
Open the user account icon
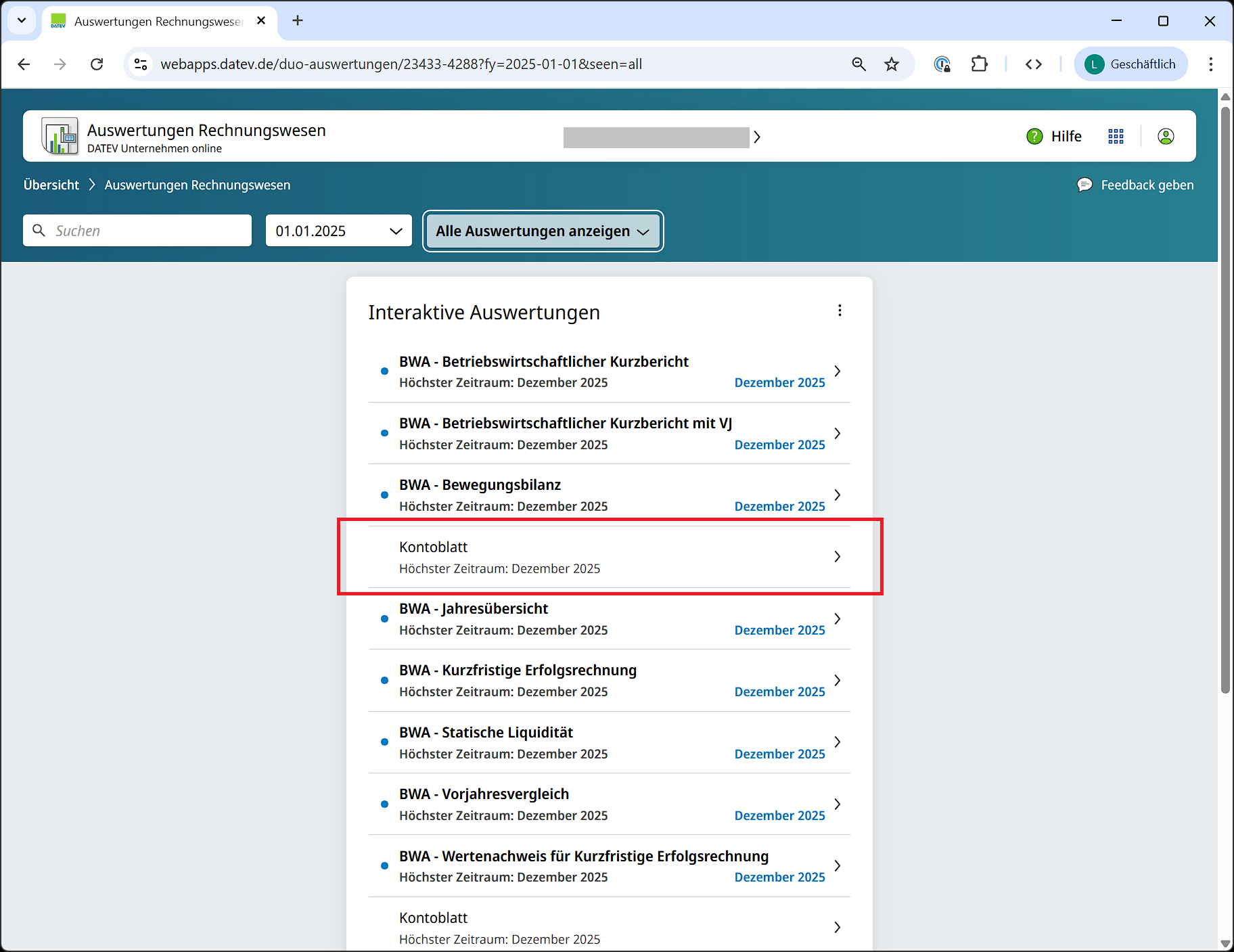[1166, 136]
